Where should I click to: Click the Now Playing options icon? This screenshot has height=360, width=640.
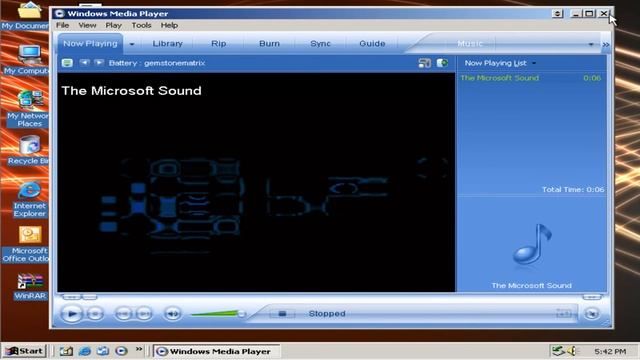(x=67, y=63)
